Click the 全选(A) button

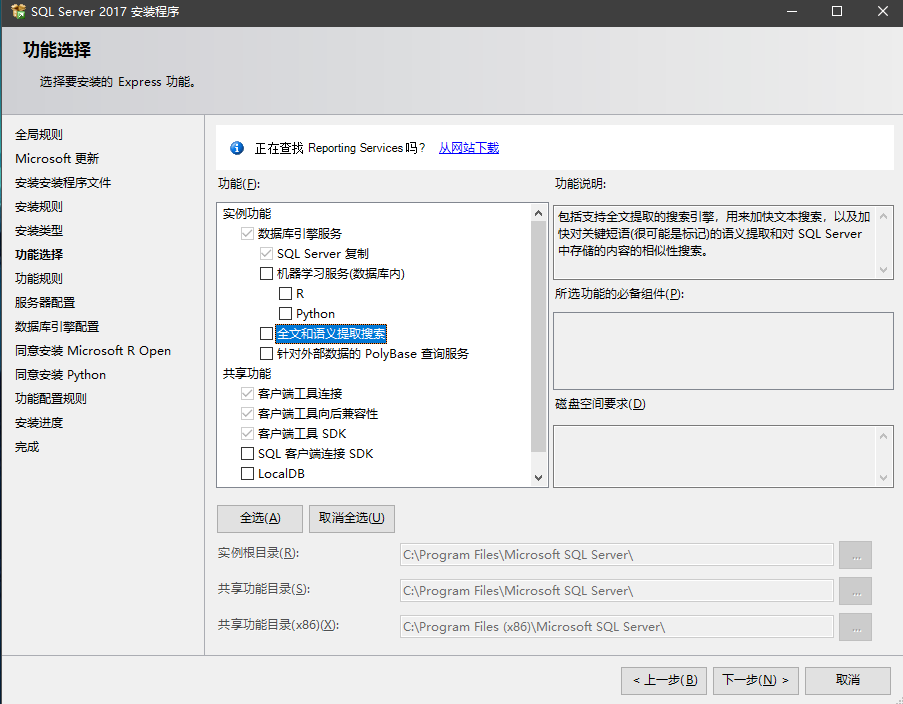click(260, 518)
